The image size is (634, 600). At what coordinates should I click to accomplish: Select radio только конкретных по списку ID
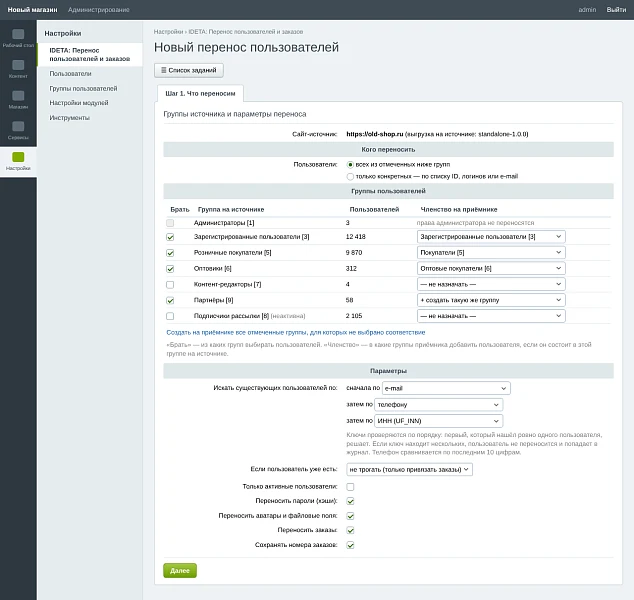(350, 176)
